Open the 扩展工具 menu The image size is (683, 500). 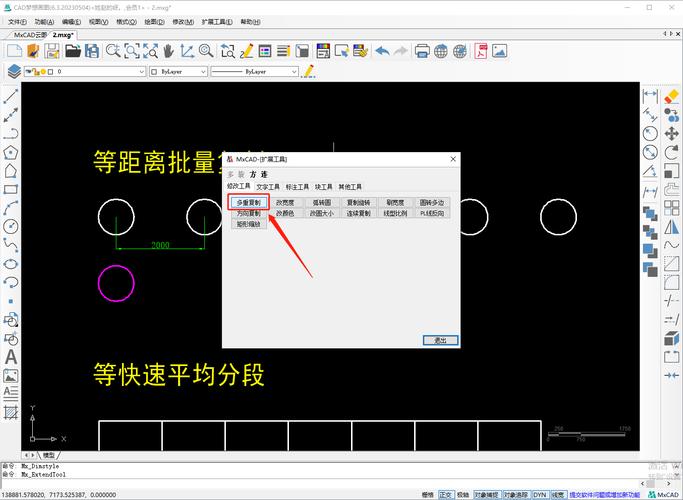(217, 22)
